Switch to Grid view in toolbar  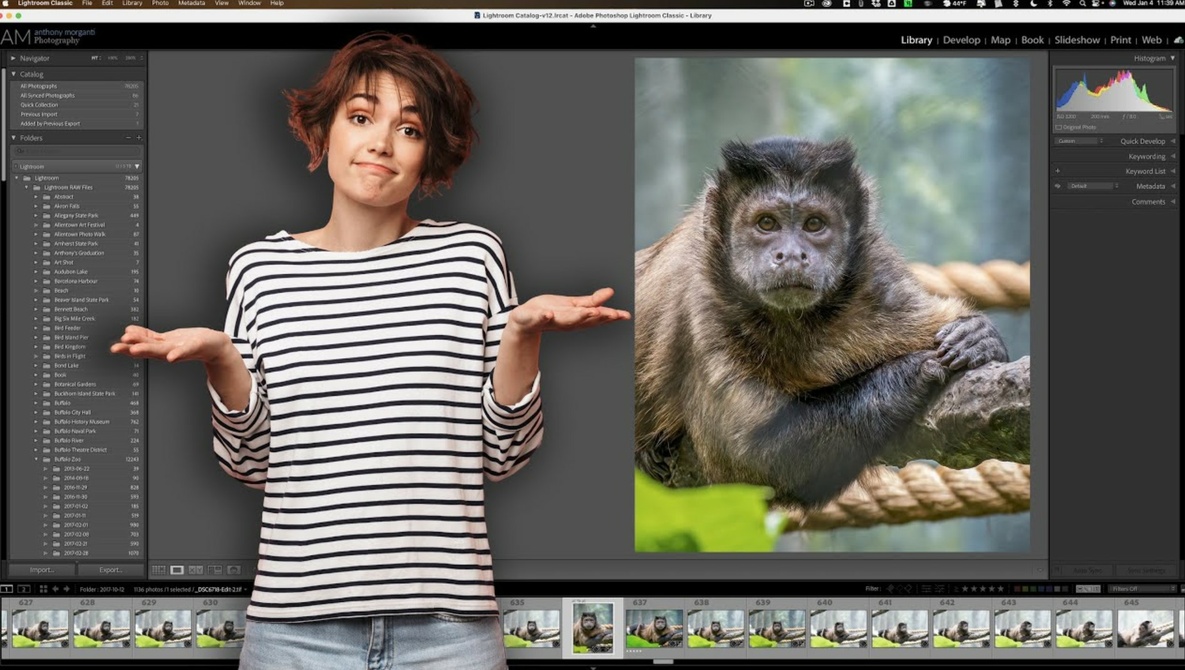[x=158, y=570]
